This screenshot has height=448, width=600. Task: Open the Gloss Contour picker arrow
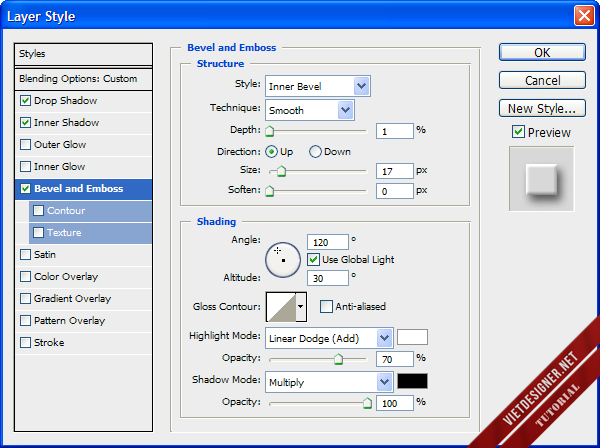(x=301, y=306)
